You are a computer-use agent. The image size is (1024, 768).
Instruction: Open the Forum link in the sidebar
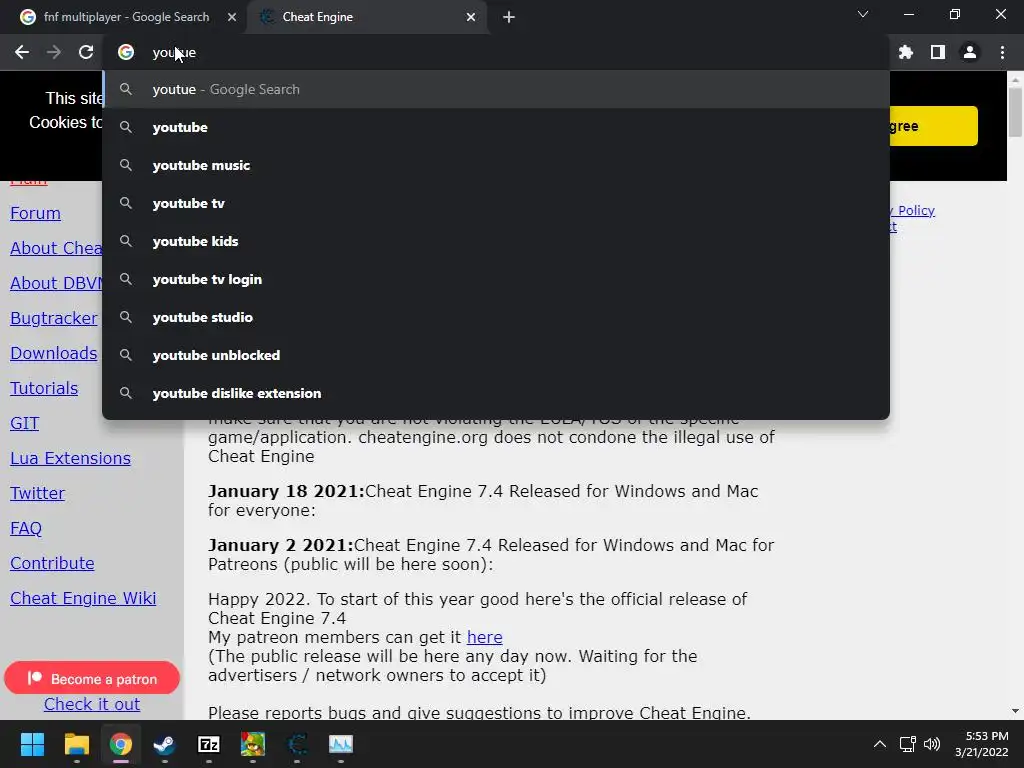tap(35, 214)
